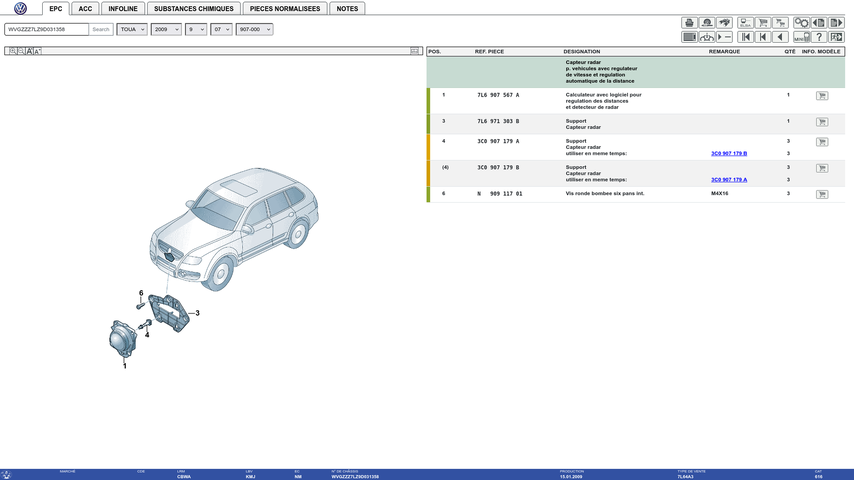Click the single left arrow back icon
The width and height of the screenshot is (854, 480).
(x=780, y=37)
